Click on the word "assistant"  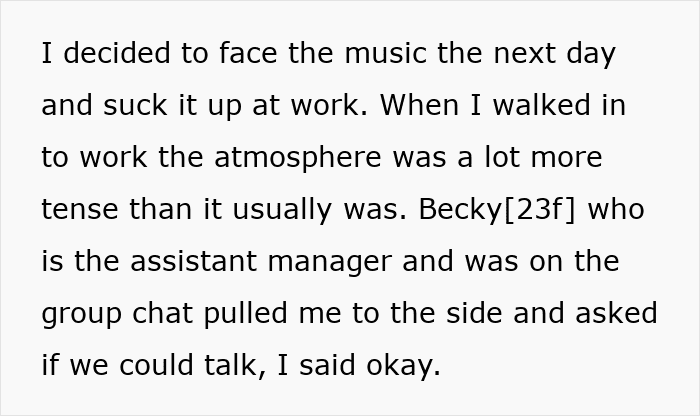[x=193, y=261]
